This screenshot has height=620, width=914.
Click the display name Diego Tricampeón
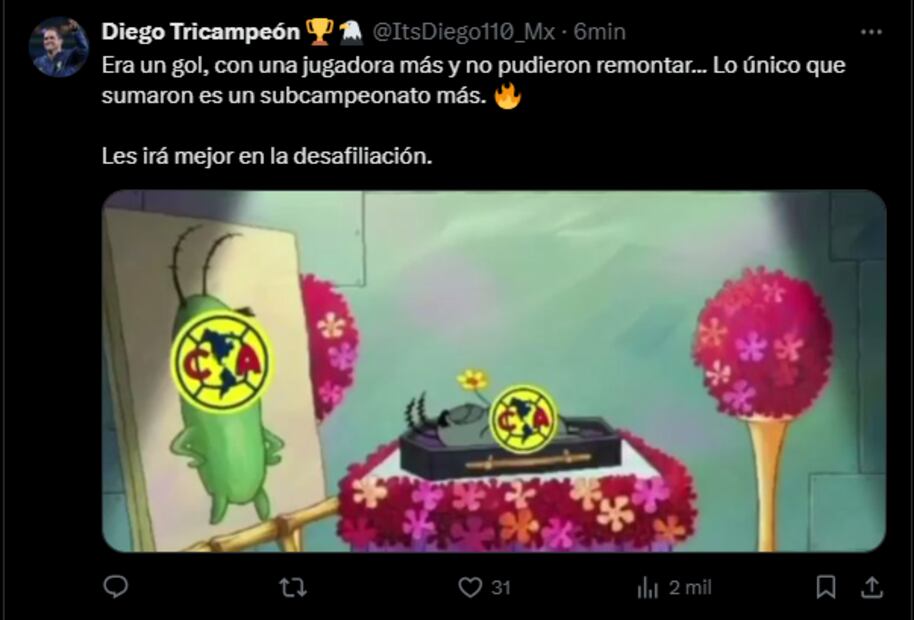click(201, 31)
